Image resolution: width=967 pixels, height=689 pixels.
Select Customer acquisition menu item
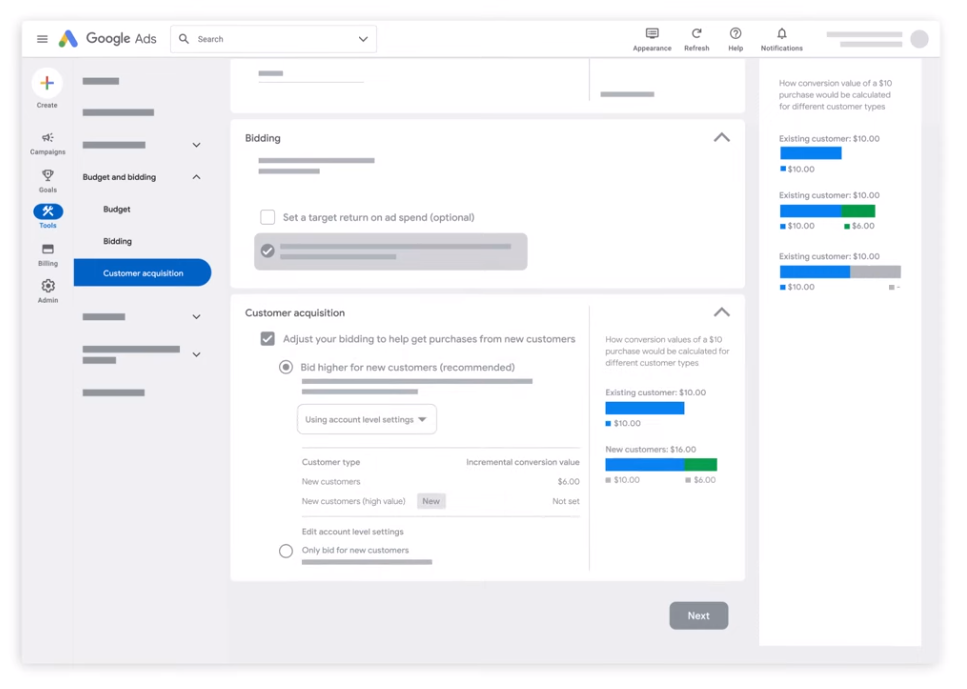[x=142, y=273]
